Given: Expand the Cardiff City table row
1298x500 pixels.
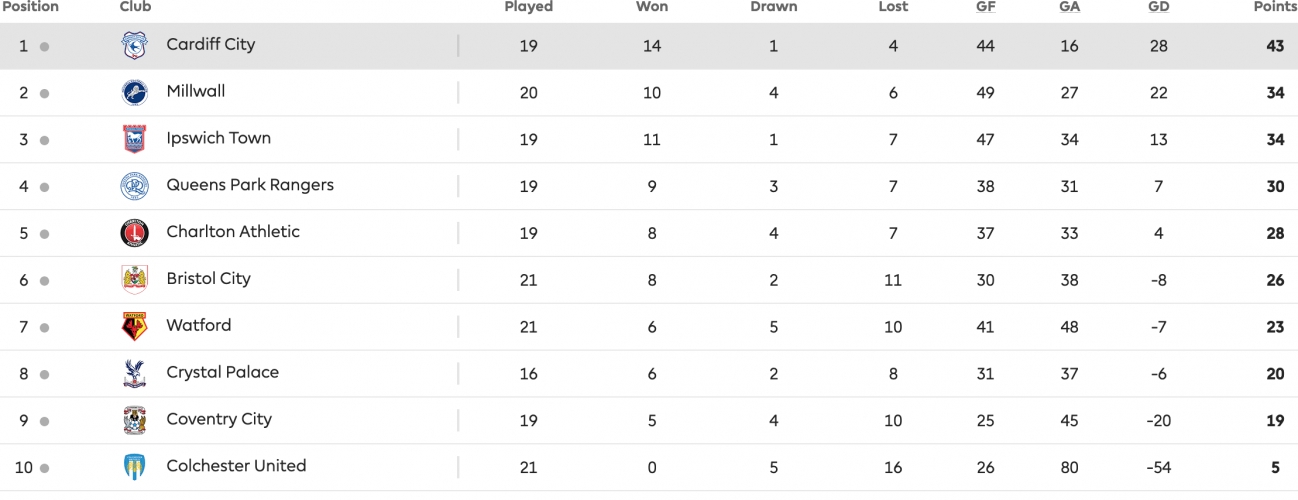Looking at the screenshot, I should [x=649, y=46].
